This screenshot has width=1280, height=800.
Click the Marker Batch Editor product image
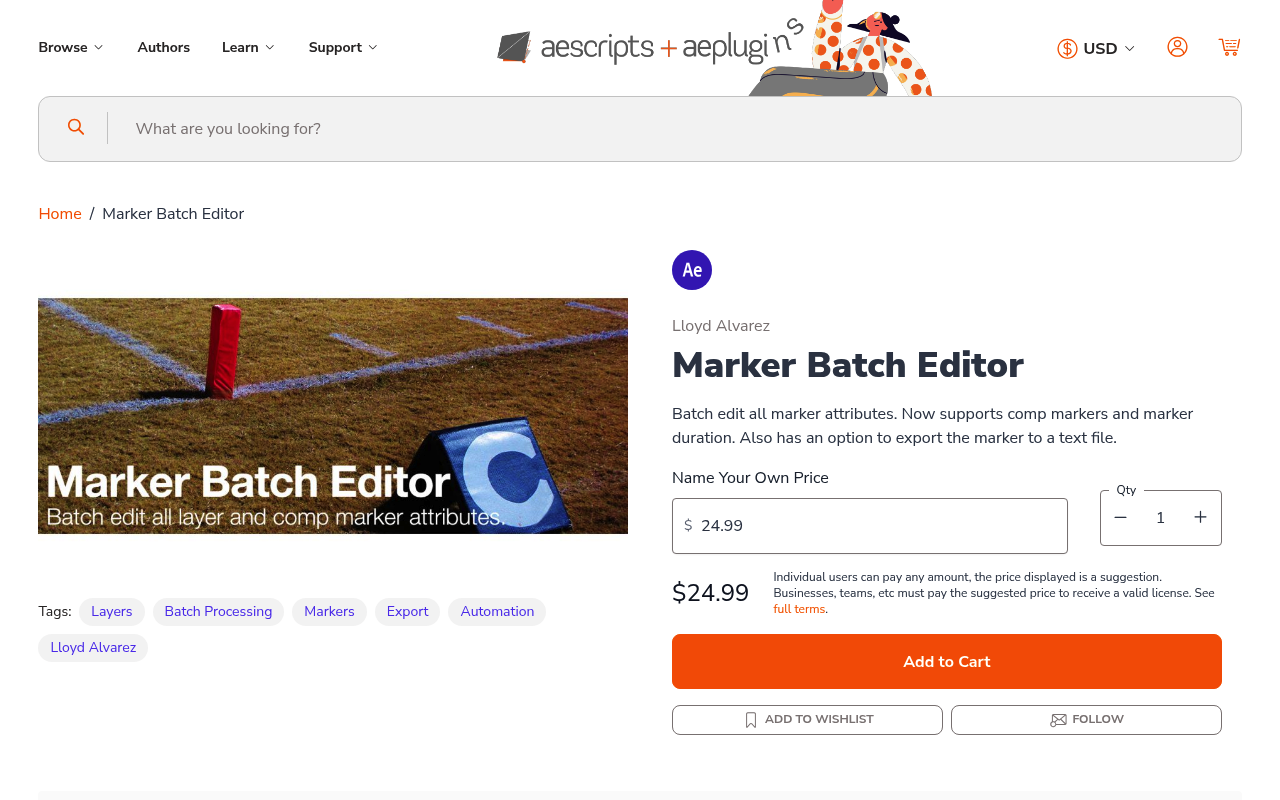pos(333,415)
